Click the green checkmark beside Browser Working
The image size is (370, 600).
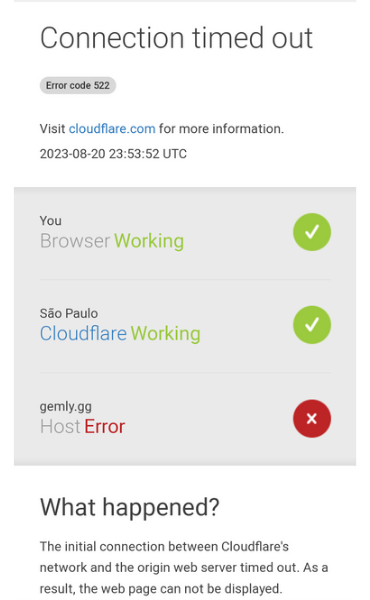312,232
